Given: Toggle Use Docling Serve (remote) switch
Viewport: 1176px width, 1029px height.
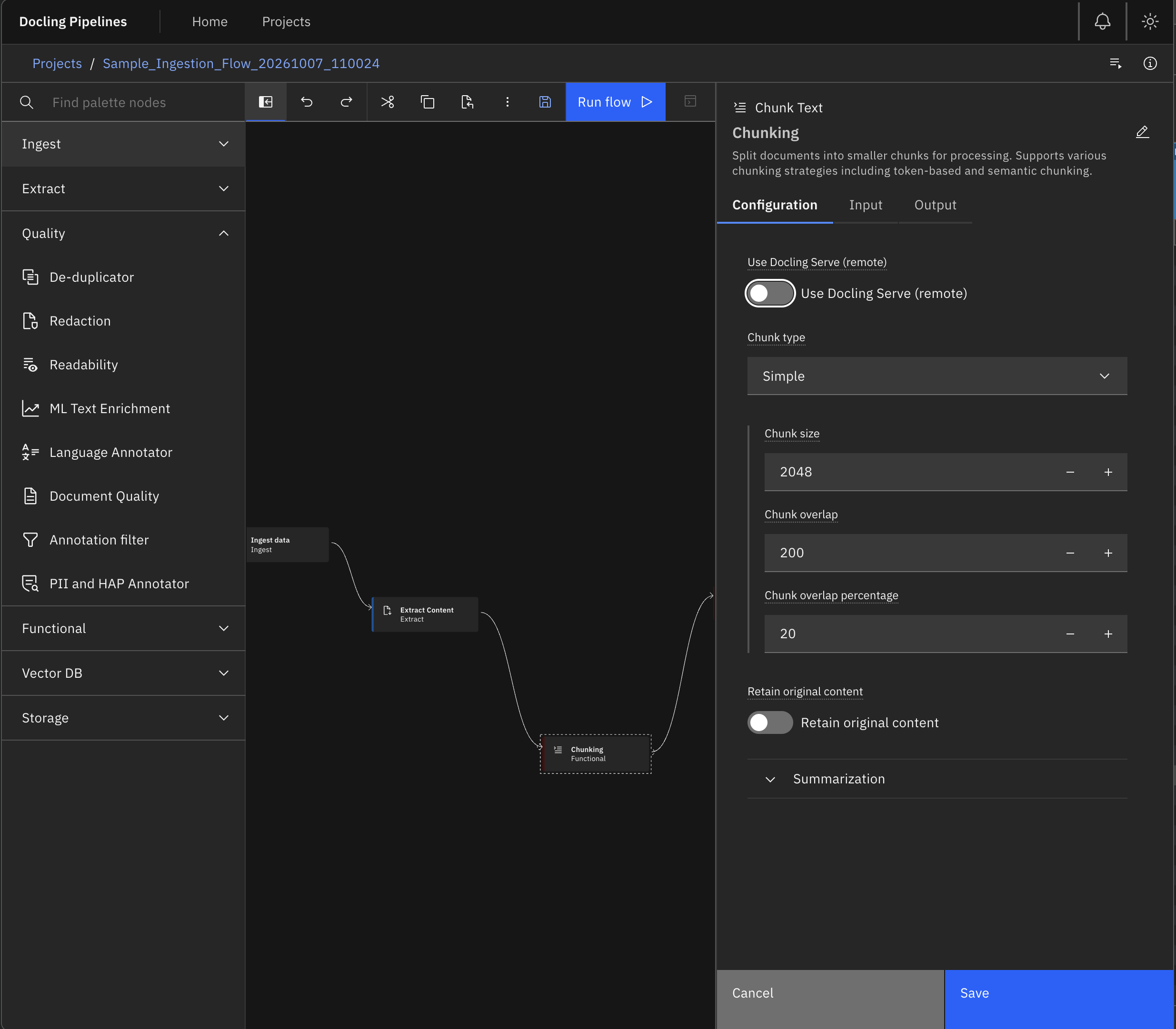Looking at the screenshot, I should (770, 294).
